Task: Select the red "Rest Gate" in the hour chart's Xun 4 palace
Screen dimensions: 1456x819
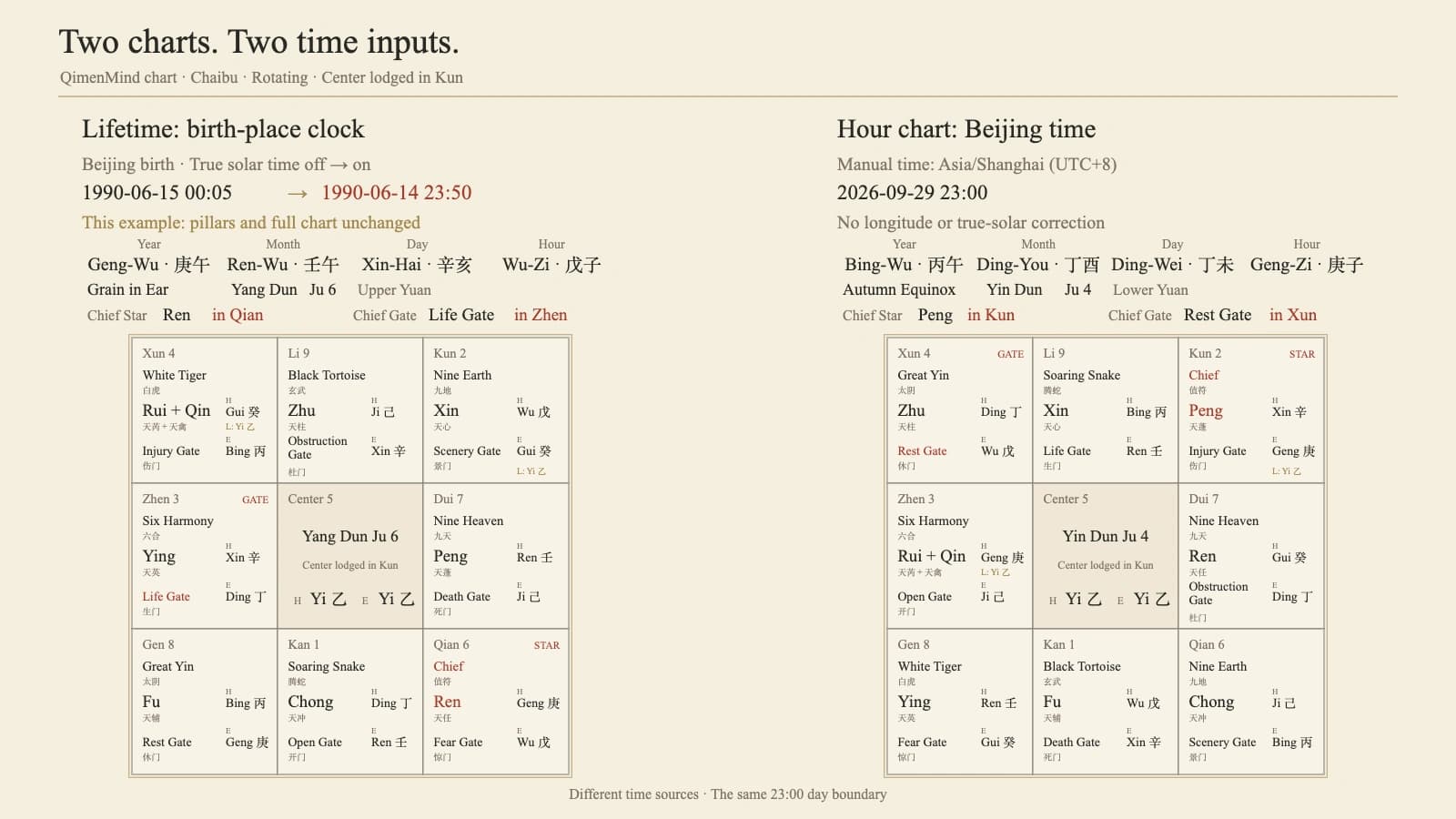Action: (x=922, y=450)
